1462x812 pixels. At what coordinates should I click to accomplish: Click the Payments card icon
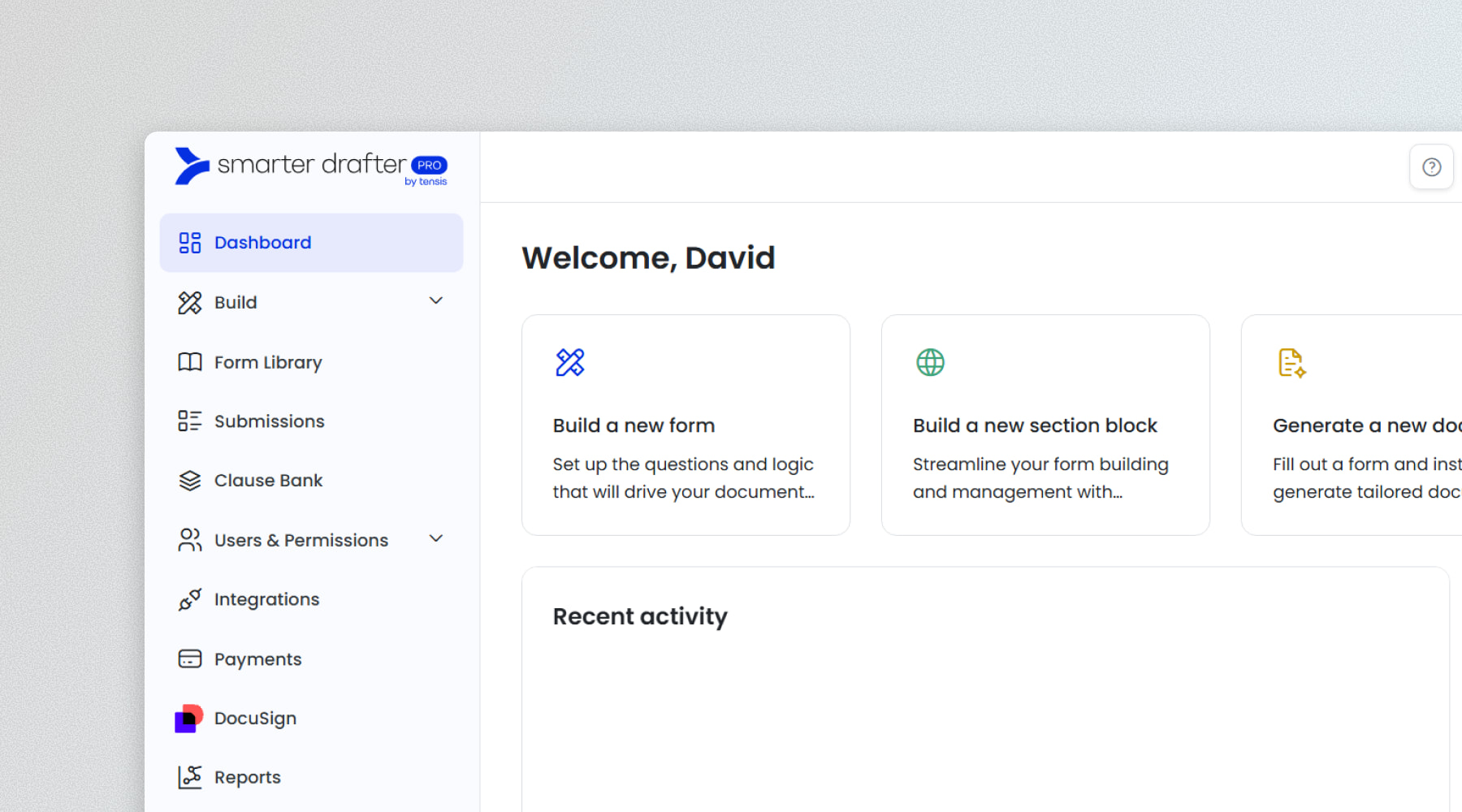tap(189, 659)
